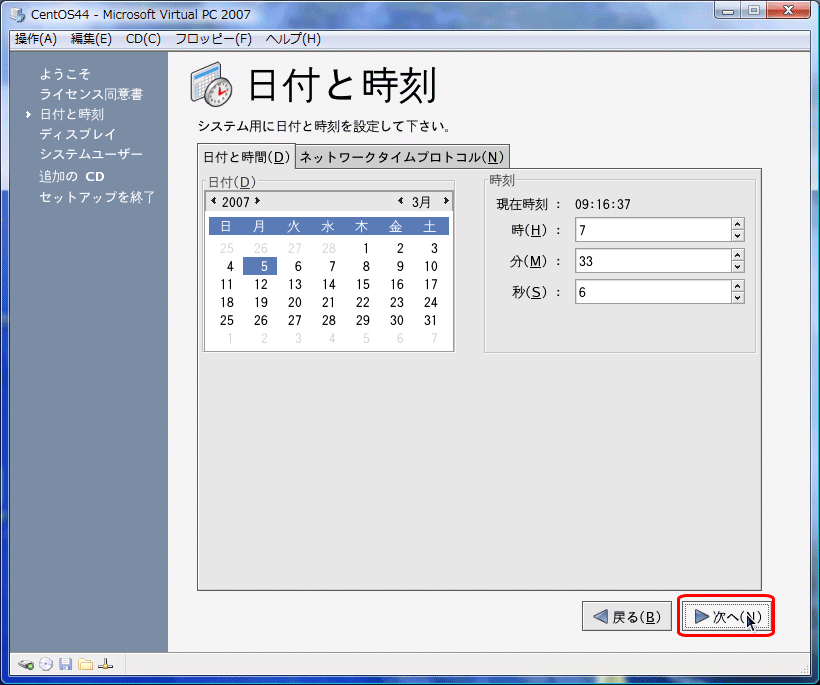Click current time 09:16:37 text
Screen dimensions: 820x685
tap(603, 204)
